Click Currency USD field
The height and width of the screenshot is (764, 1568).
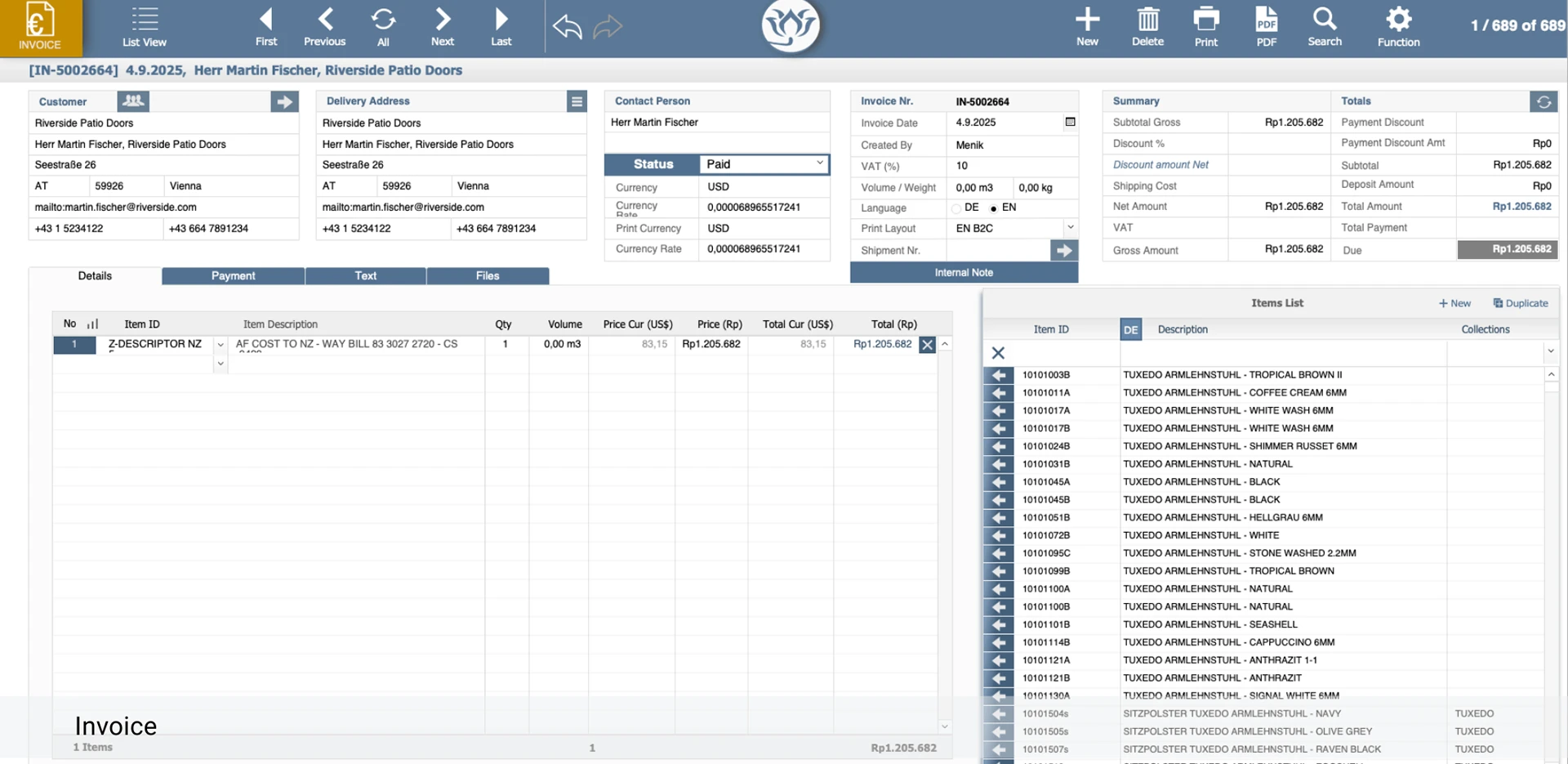pos(764,187)
